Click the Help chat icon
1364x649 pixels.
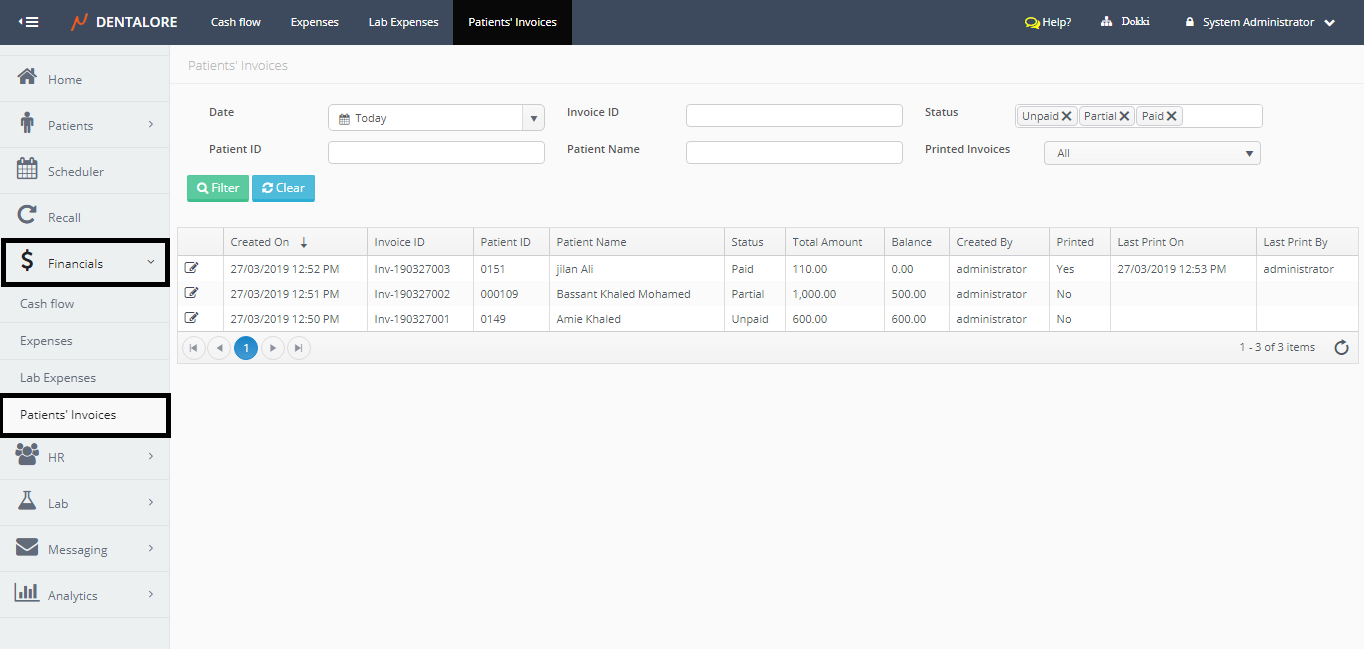[1032, 22]
